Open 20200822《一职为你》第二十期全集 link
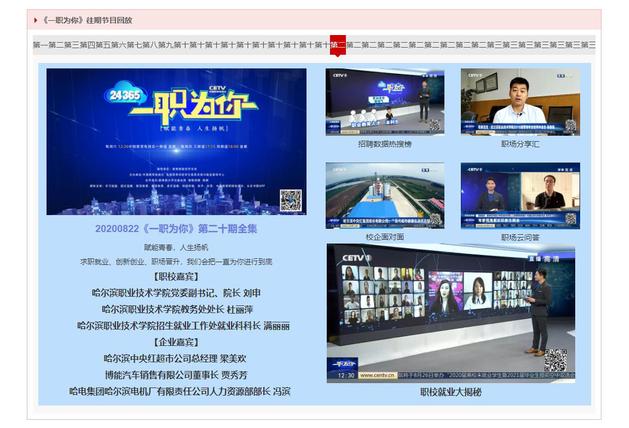This screenshot has height=428, width=629. click(176, 229)
